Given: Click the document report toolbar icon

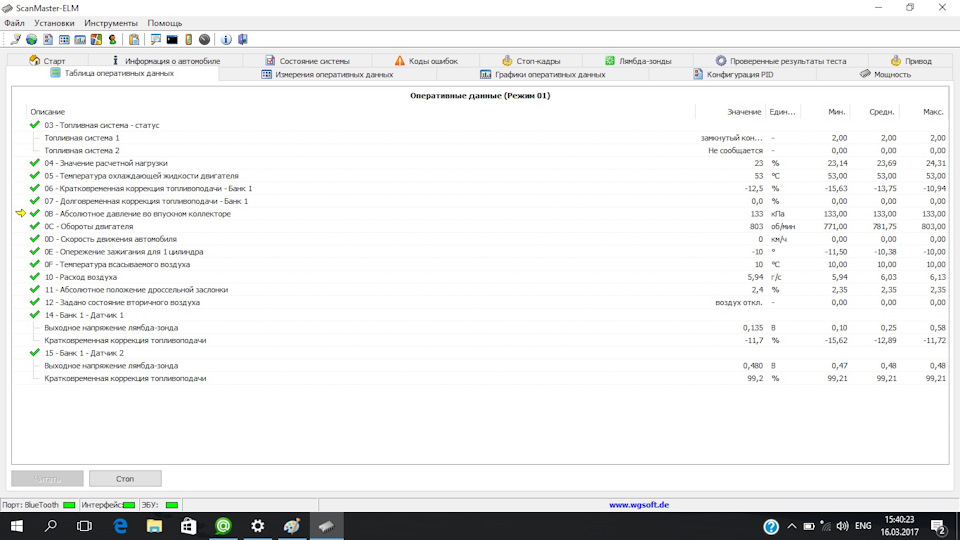Looking at the screenshot, I should click(48, 39).
